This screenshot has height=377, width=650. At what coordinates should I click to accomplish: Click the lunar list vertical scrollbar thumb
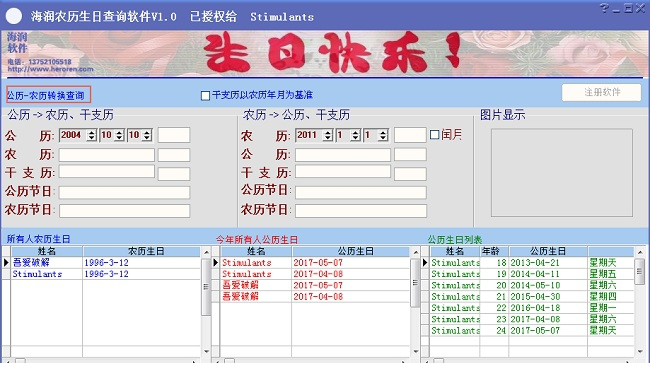click(206, 287)
